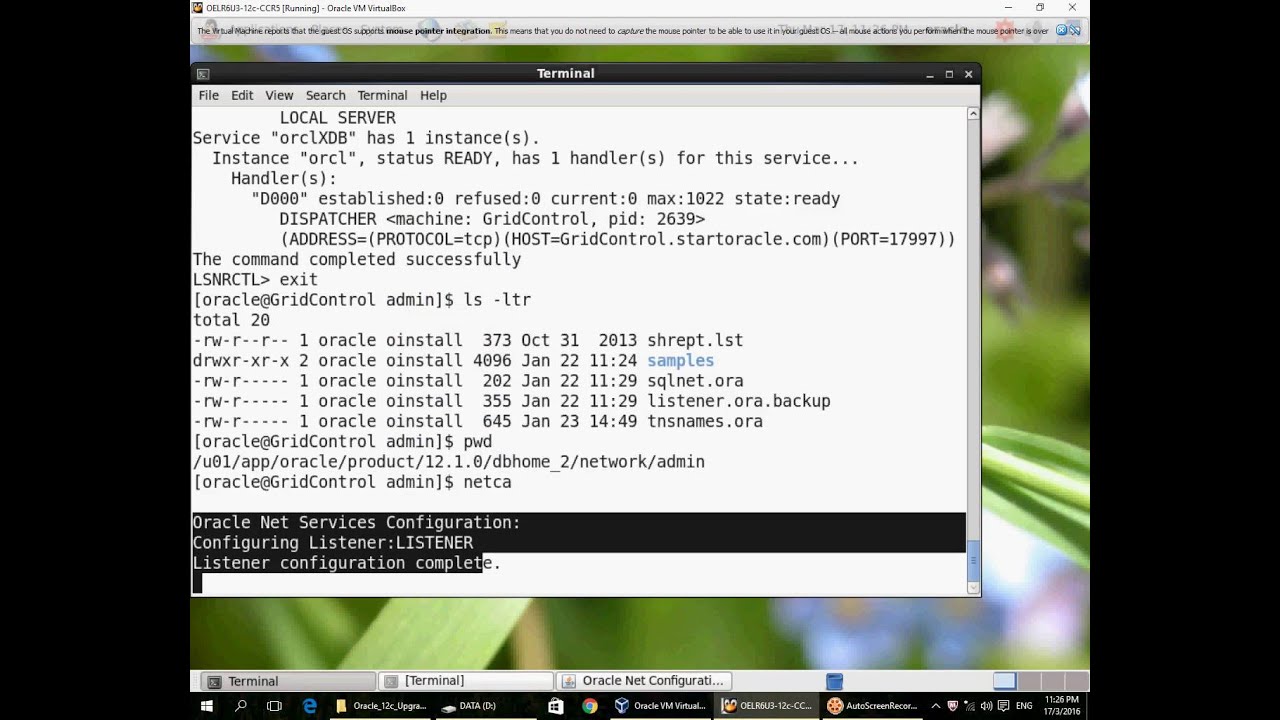Viewport: 1280px width, 720px height.
Task: Switch to AutoScreenRecorder taskbar item
Action: [872, 705]
